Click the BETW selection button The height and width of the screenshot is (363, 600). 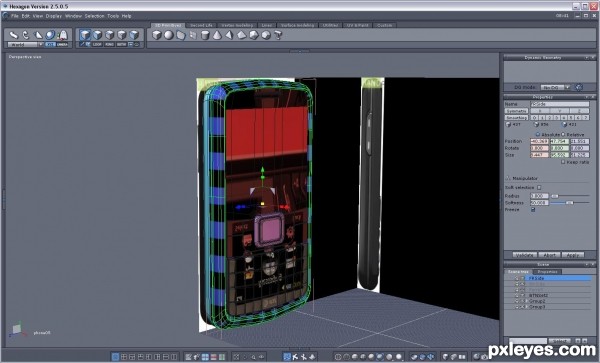[x=121, y=44]
